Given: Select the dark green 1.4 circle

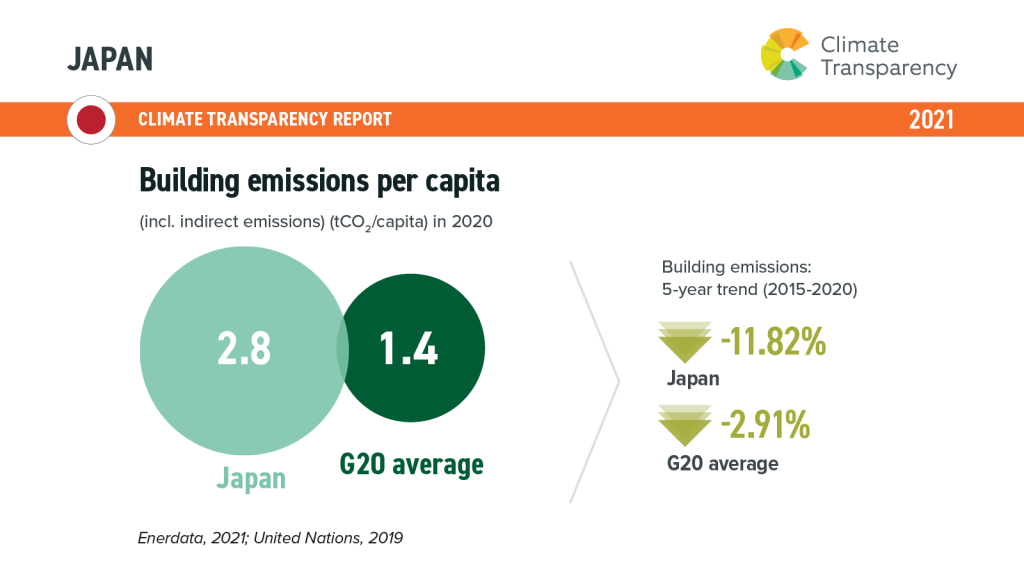Looking at the screenshot, I should [411, 348].
